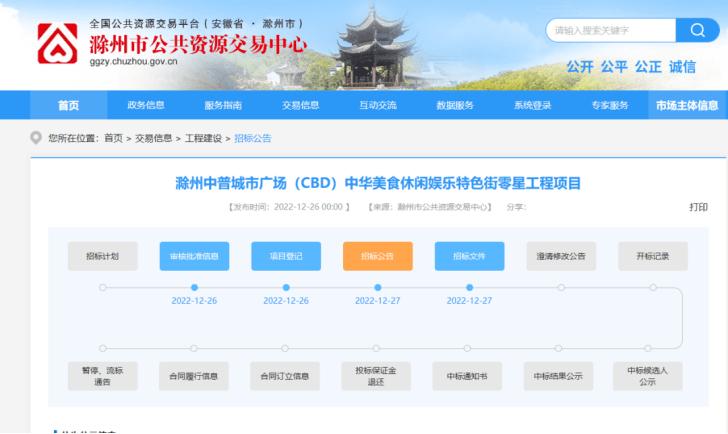Image resolution: width=728 pixels, height=434 pixels.
Task: Select the 中标通知书 step button
Action: (467, 376)
